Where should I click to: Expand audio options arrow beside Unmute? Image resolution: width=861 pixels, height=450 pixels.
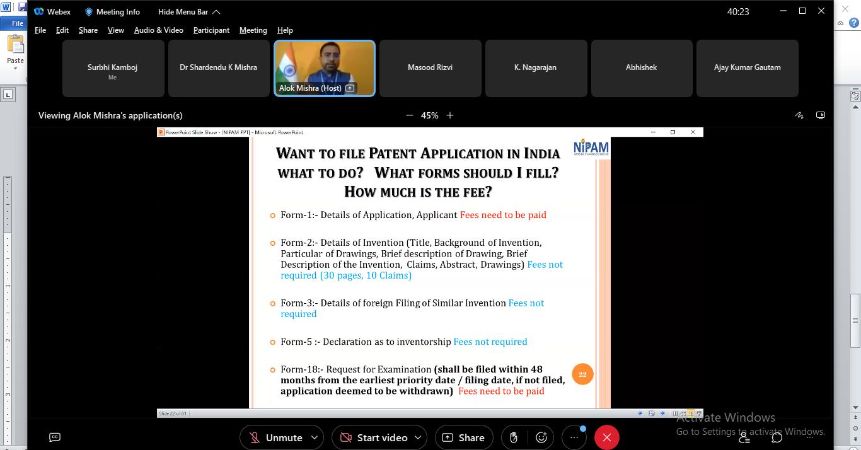(316, 437)
